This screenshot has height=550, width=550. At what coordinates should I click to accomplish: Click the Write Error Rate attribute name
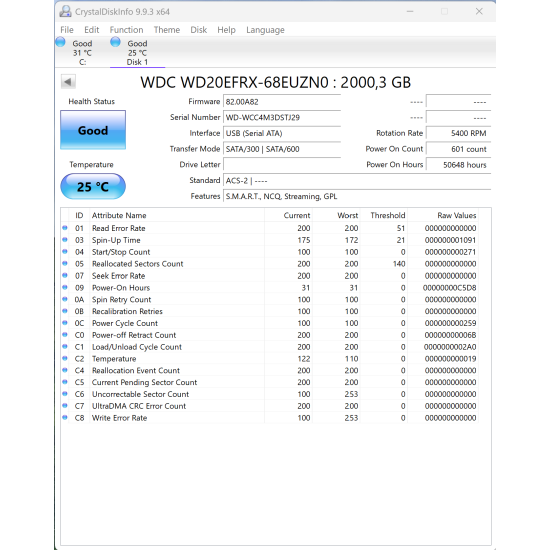[x=119, y=418]
